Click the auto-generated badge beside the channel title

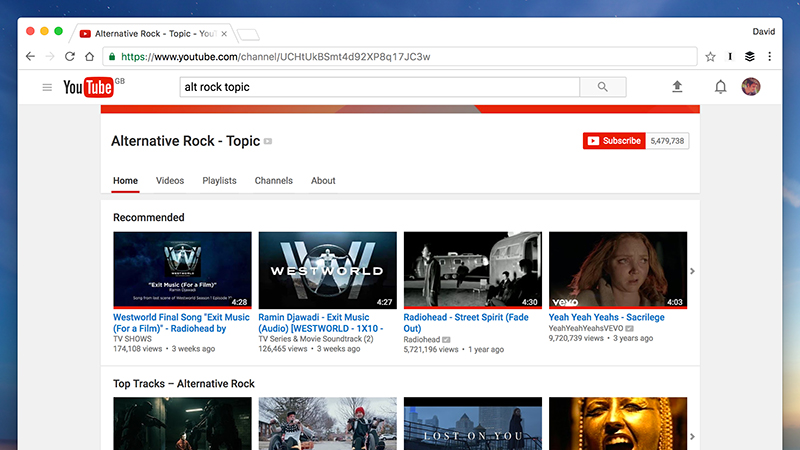tap(268, 141)
